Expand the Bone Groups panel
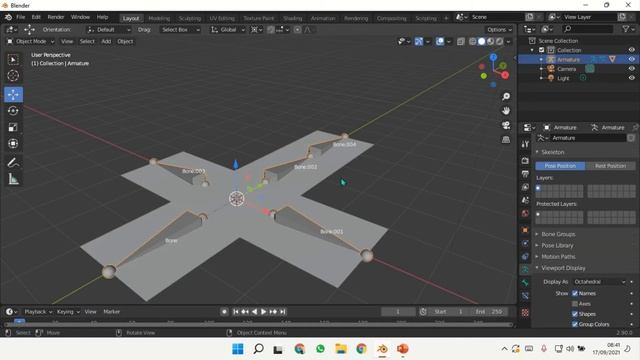 (x=558, y=234)
